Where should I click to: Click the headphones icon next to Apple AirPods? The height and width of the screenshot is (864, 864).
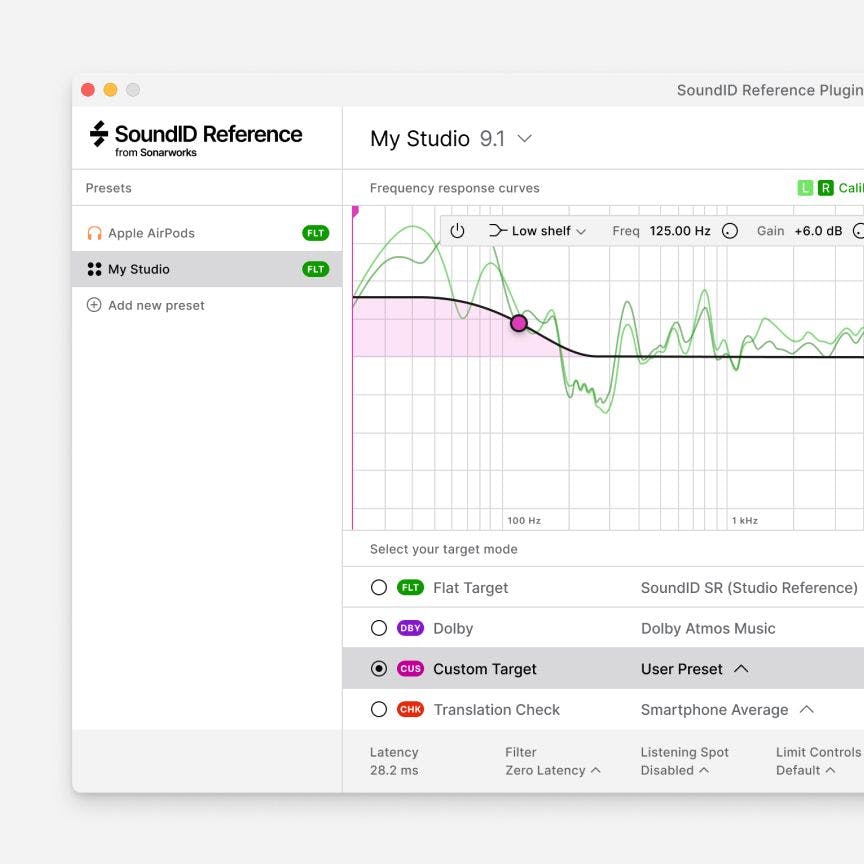(93, 232)
